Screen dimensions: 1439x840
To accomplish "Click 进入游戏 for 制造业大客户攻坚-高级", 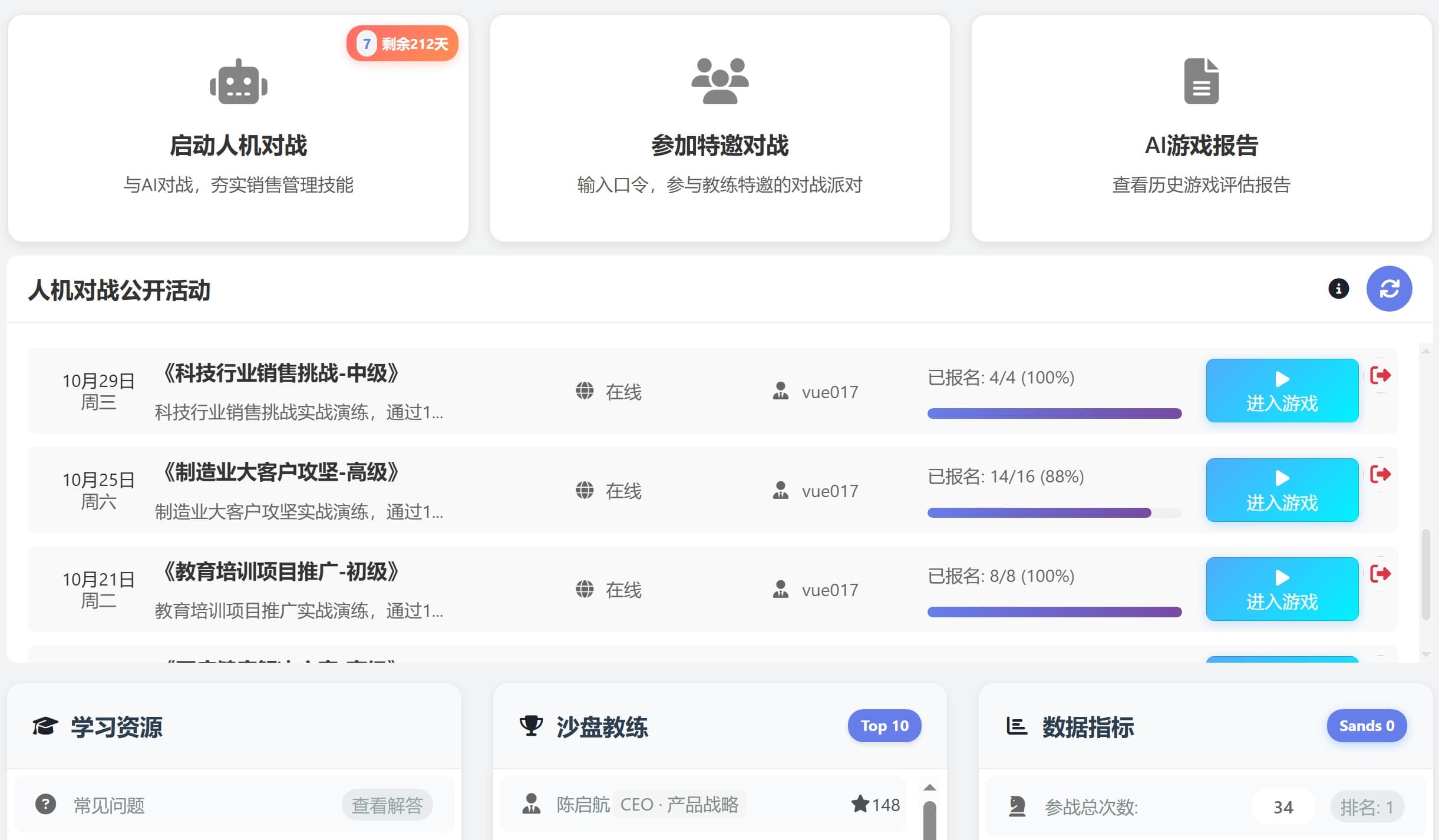I will pos(1282,490).
